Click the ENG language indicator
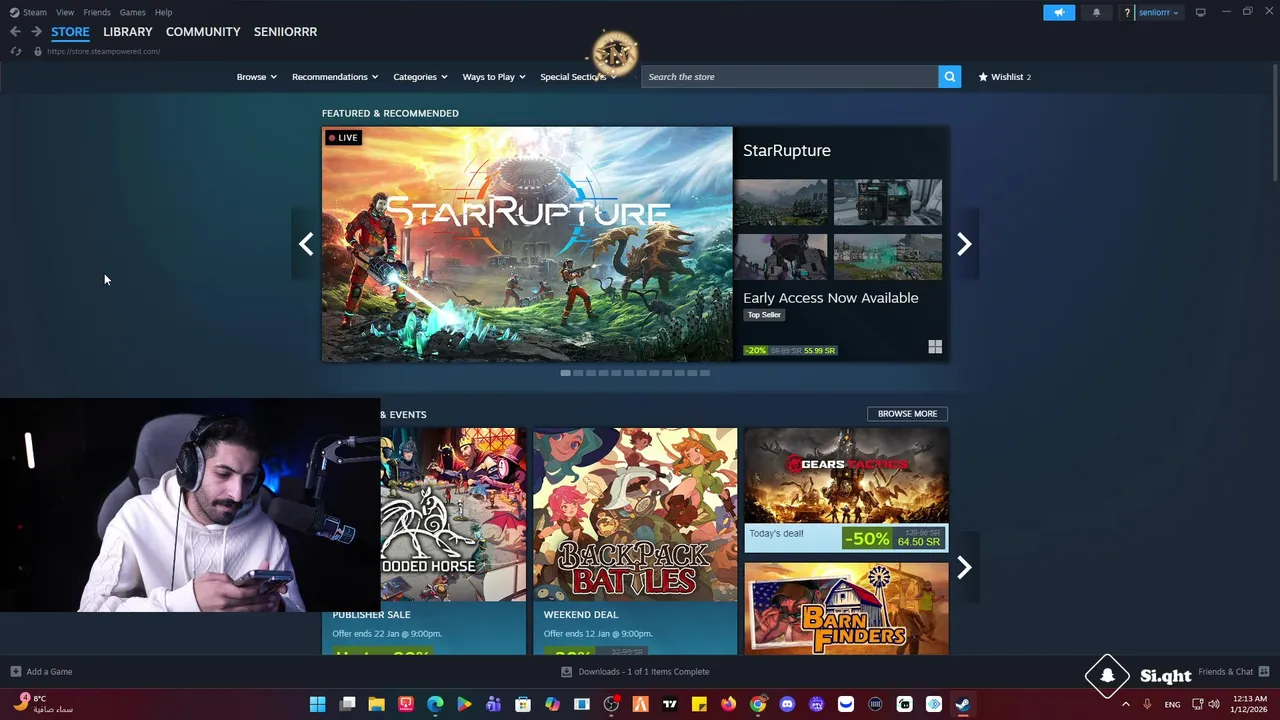1280x720 pixels. [1172, 705]
